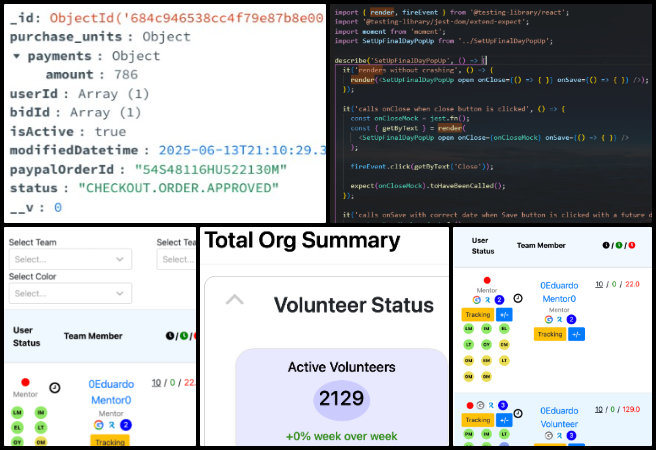
Task: Click the _id ObjectId value
Action: coord(187,18)
